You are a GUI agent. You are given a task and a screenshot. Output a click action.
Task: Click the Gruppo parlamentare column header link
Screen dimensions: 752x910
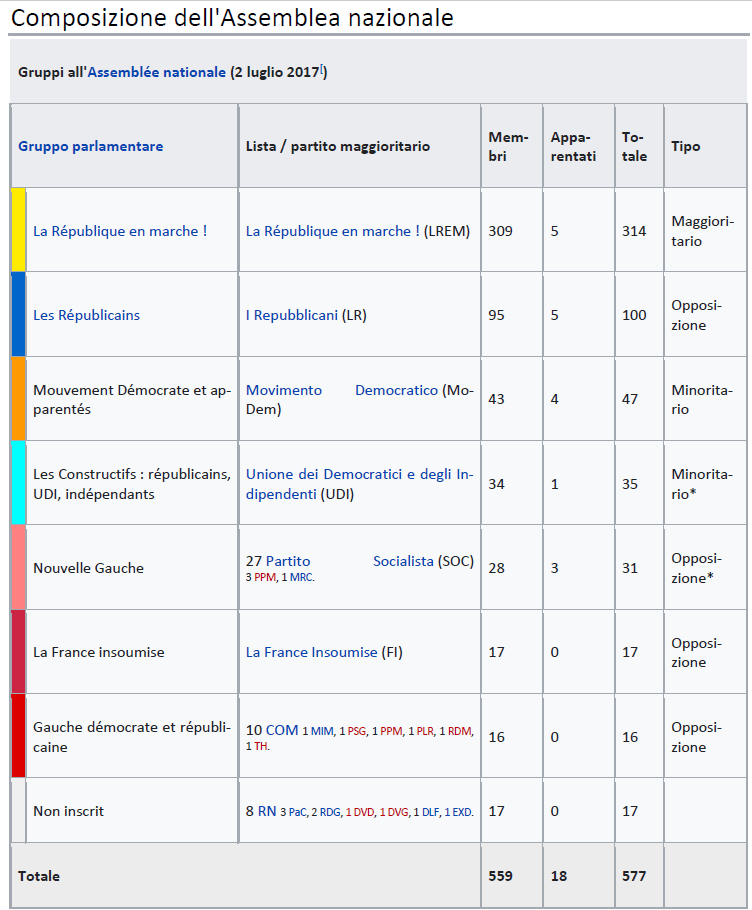(x=90, y=146)
